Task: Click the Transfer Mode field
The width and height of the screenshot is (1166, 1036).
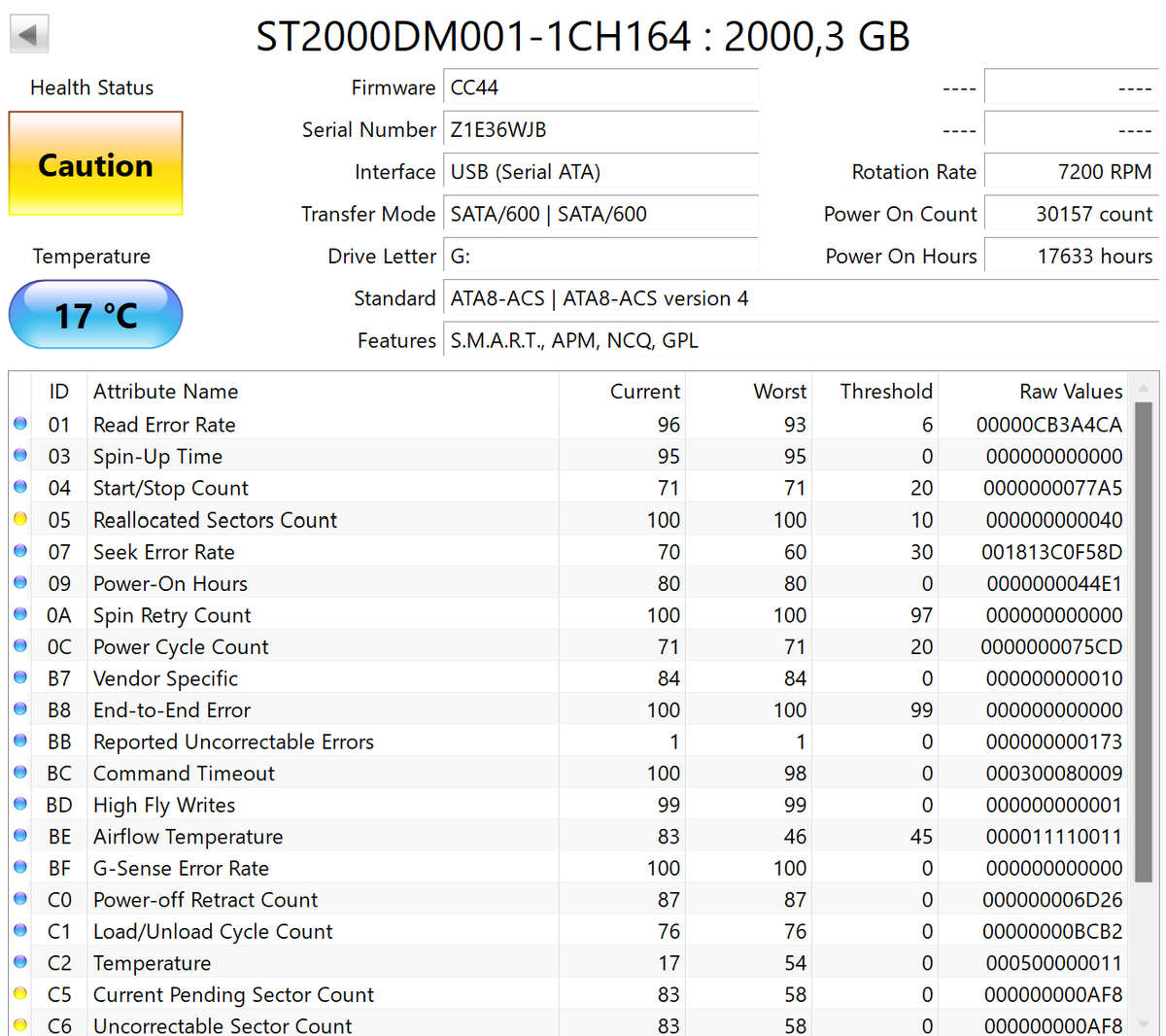Action: [600, 214]
